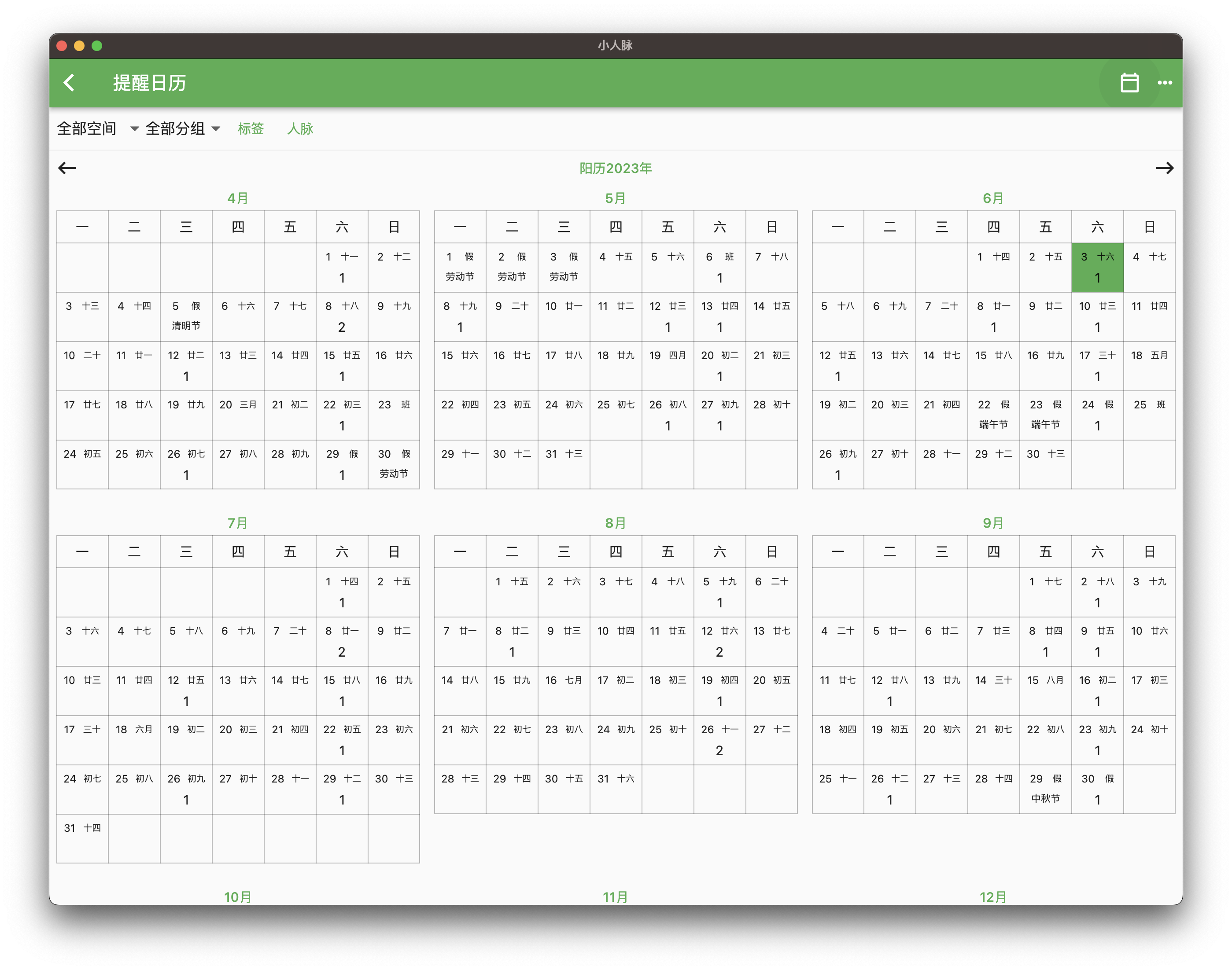This screenshot has height=970, width=1232.
Task: Select July 22 初五 cell
Action: pyautogui.click(x=342, y=741)
